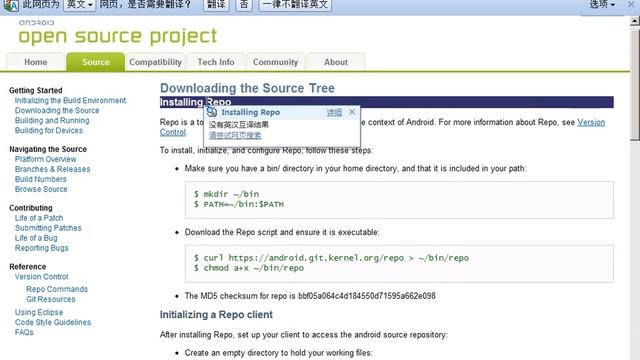
Task: Click the No button in translation bar
Action: pyautogui.click(x=244, y=5)
